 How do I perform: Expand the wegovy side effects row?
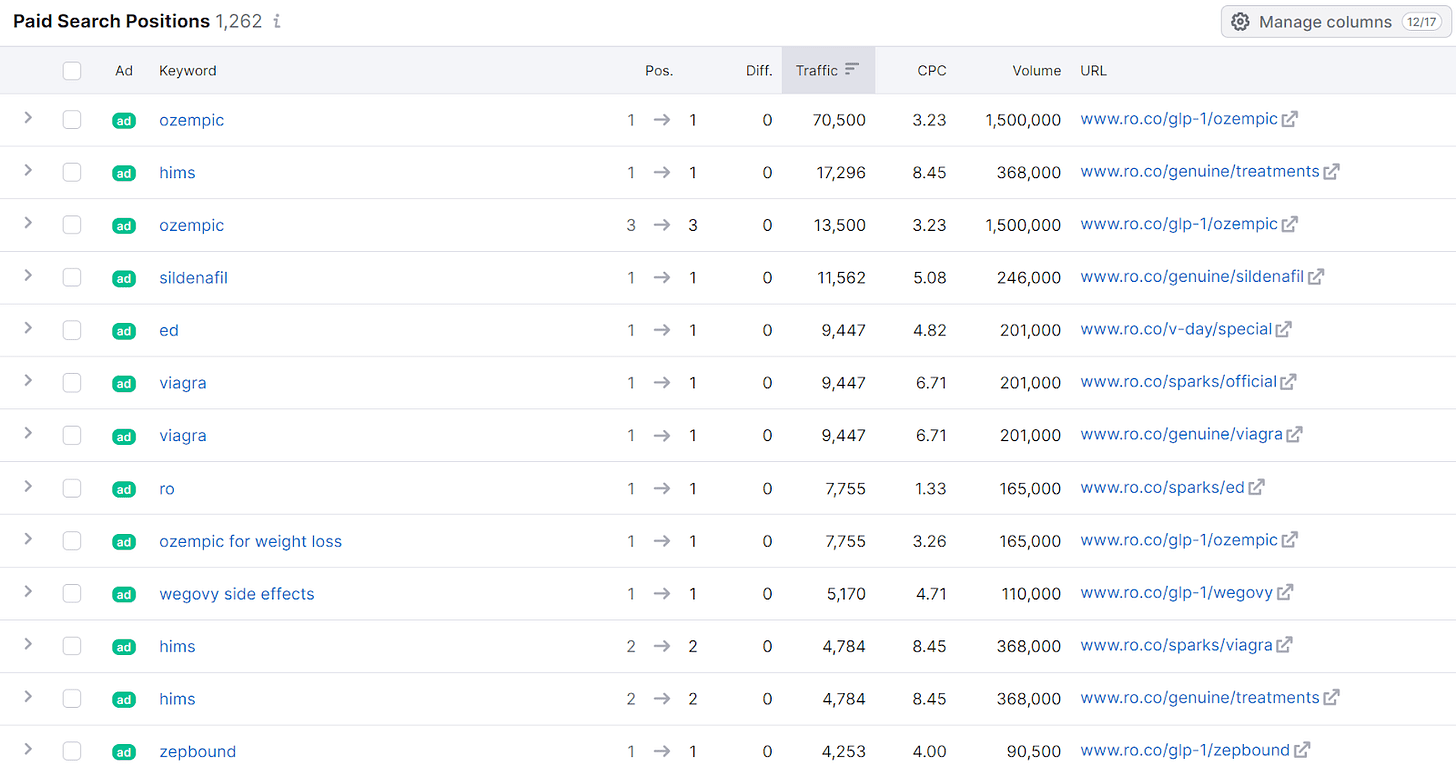point(28,591)
